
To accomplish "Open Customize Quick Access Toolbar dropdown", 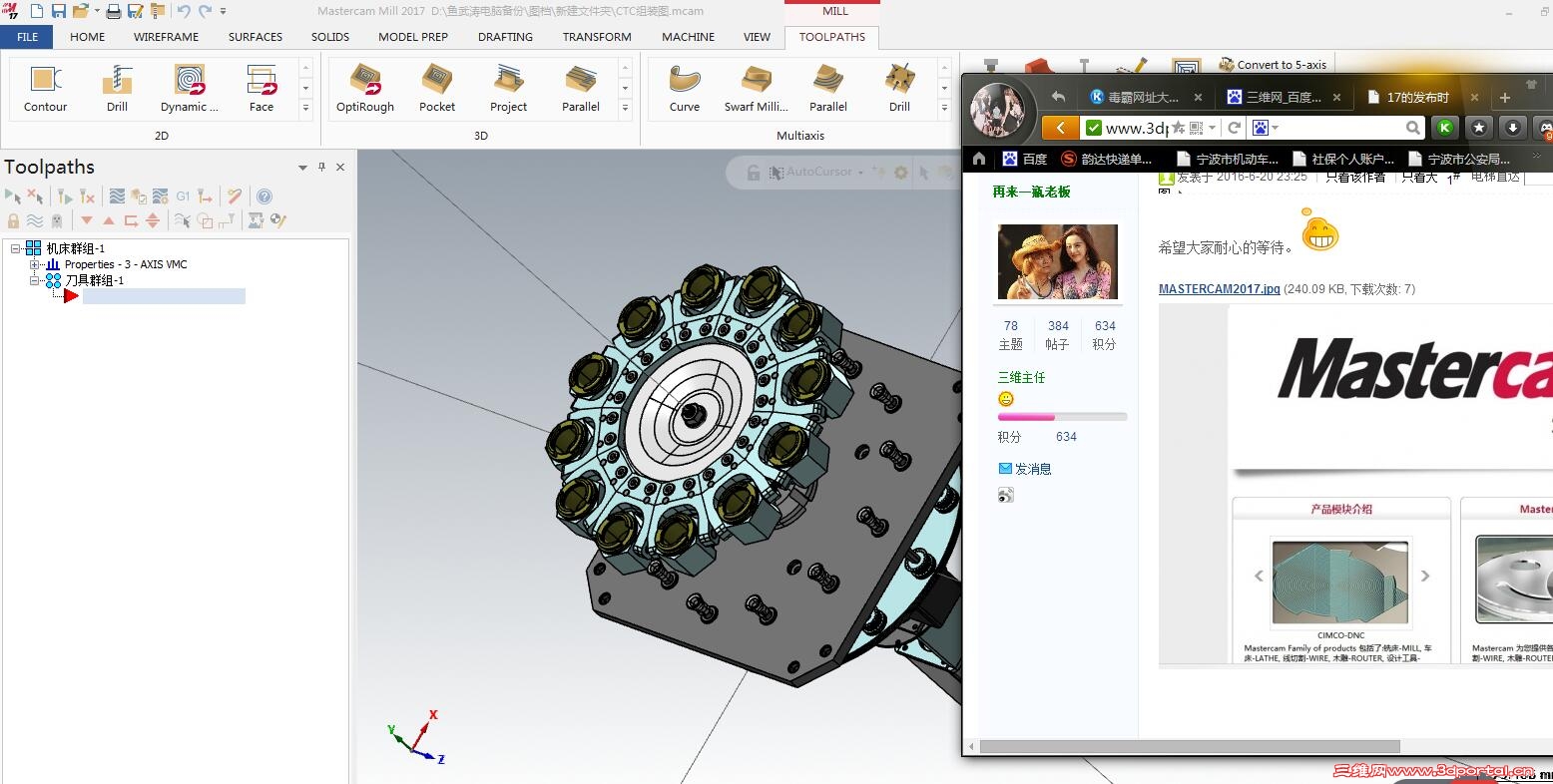I will [223, 12].
